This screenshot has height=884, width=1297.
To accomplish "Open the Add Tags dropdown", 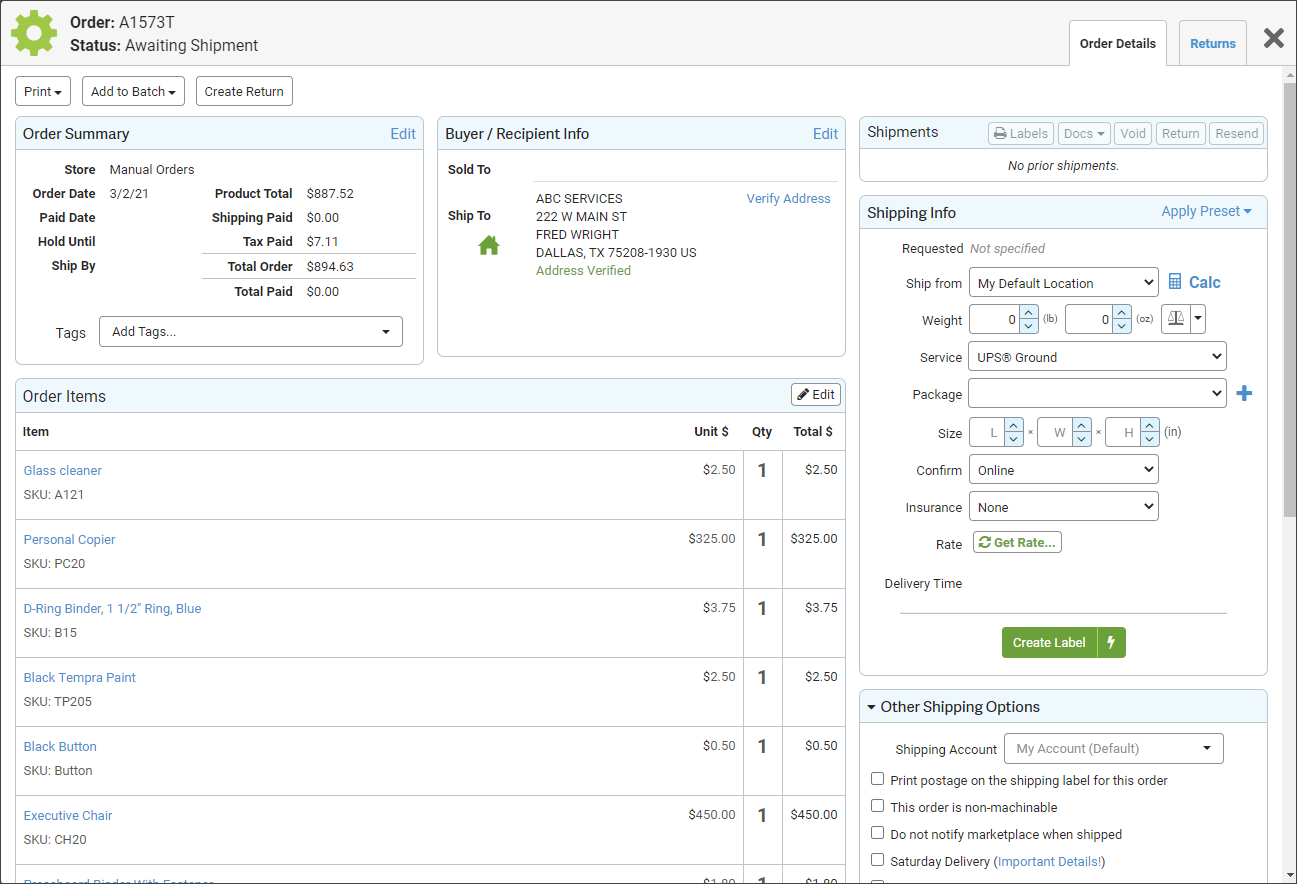I will click(x=250, y=332).
